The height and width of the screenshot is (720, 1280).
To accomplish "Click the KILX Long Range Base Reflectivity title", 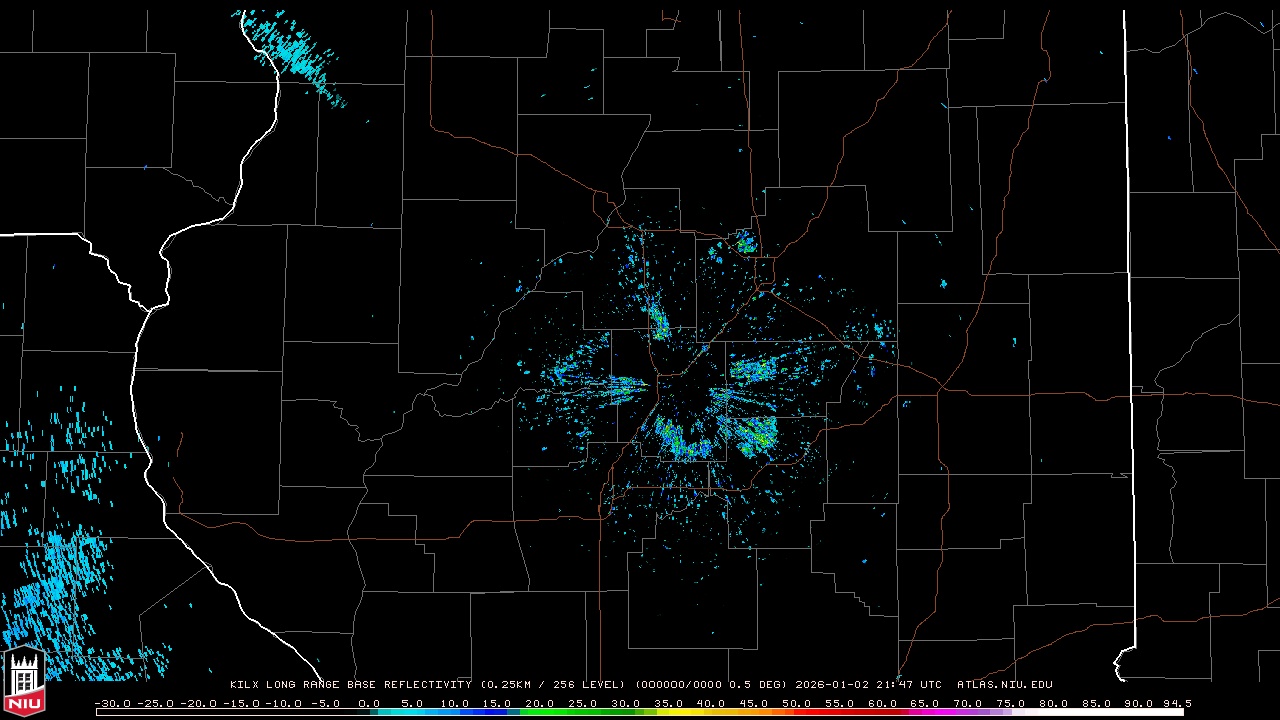I will (x=350, y=685).
